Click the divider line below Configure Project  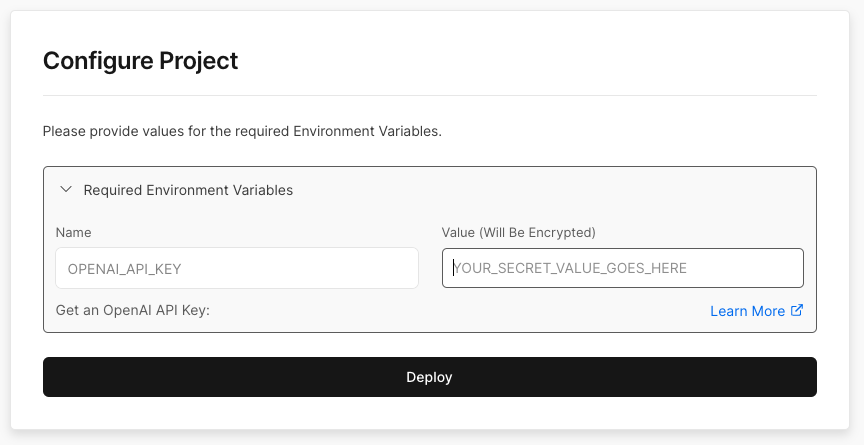pos(430,96)
